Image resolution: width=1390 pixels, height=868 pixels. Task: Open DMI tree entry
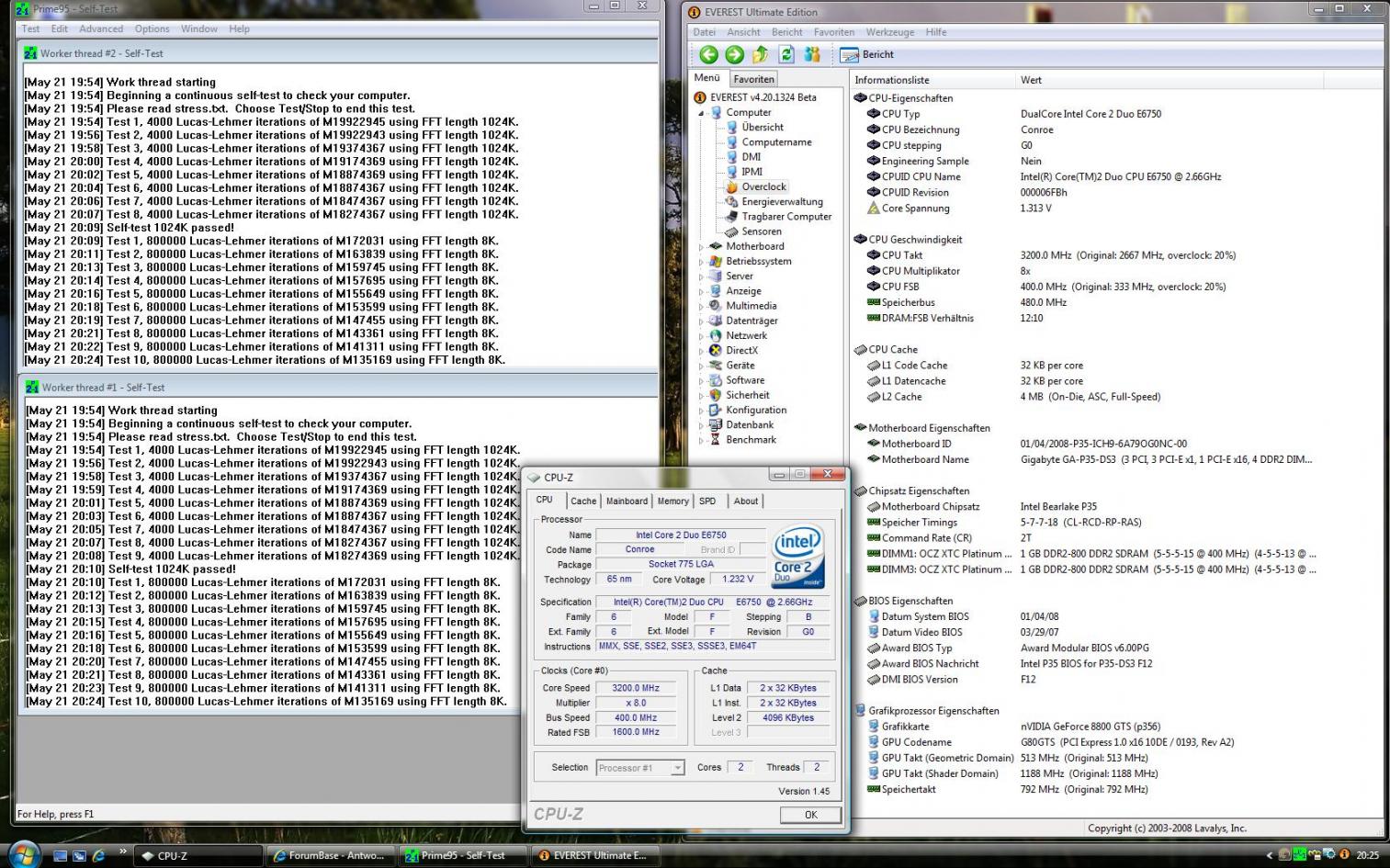[x=752, y=157]
